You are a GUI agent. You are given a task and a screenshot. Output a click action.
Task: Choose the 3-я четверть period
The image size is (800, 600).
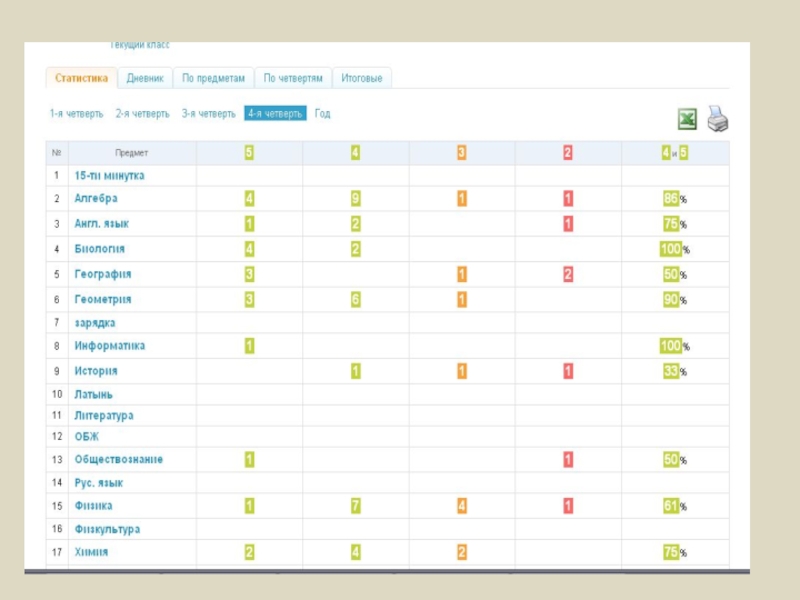tap(208, 114)
